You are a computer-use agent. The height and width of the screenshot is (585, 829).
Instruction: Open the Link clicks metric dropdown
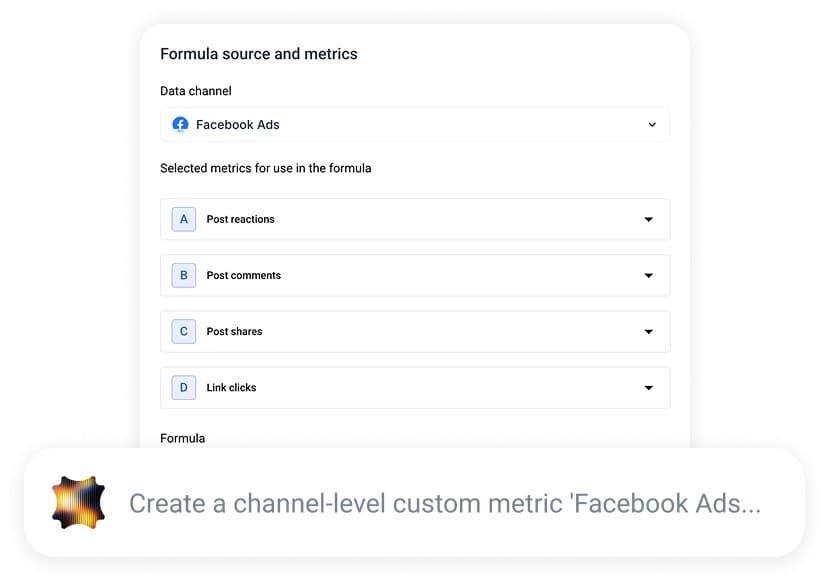(415, 387)
